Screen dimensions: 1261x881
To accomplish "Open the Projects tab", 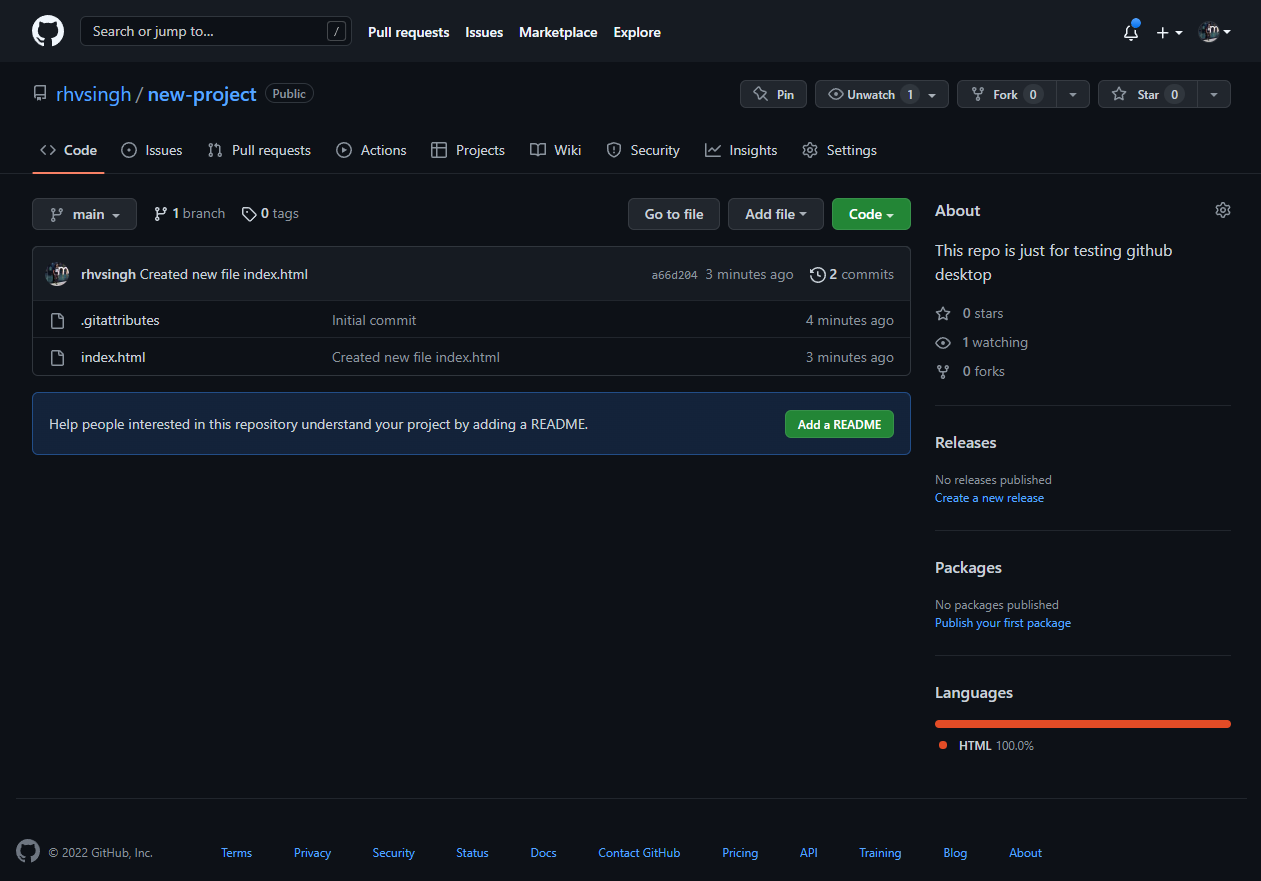I will point(467,150).
